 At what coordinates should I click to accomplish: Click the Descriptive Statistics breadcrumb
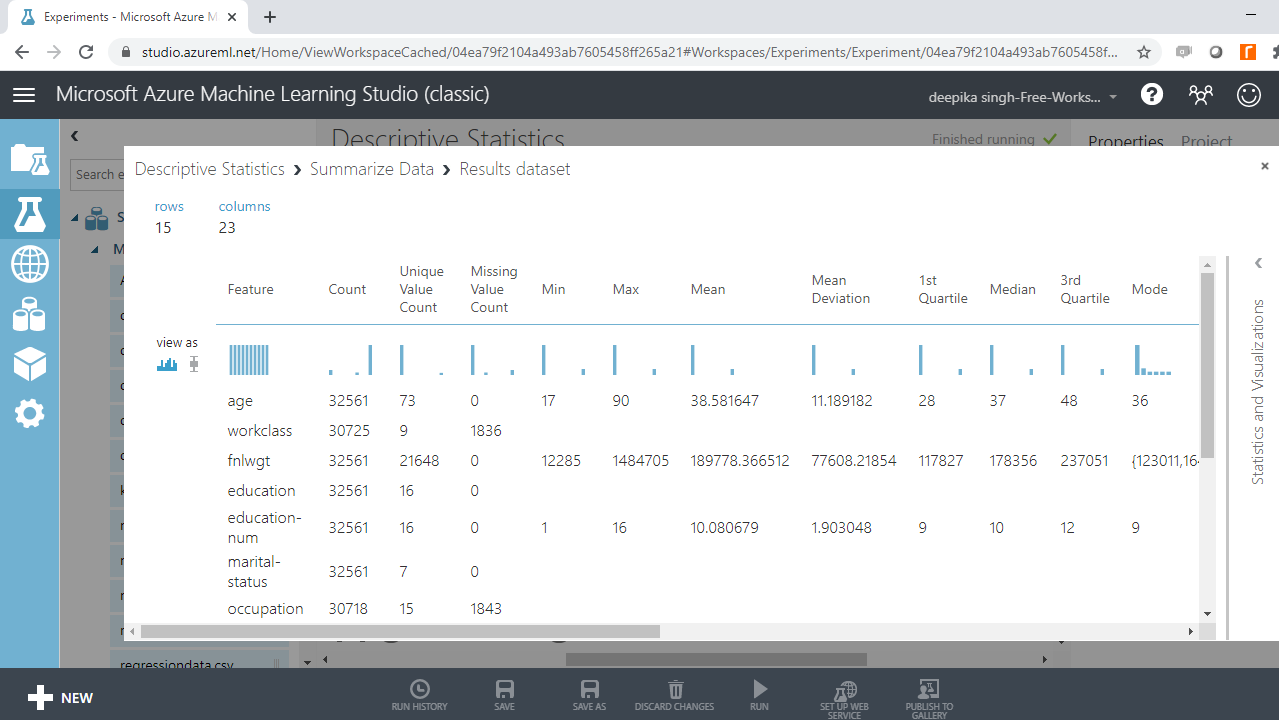click(210, 169)
